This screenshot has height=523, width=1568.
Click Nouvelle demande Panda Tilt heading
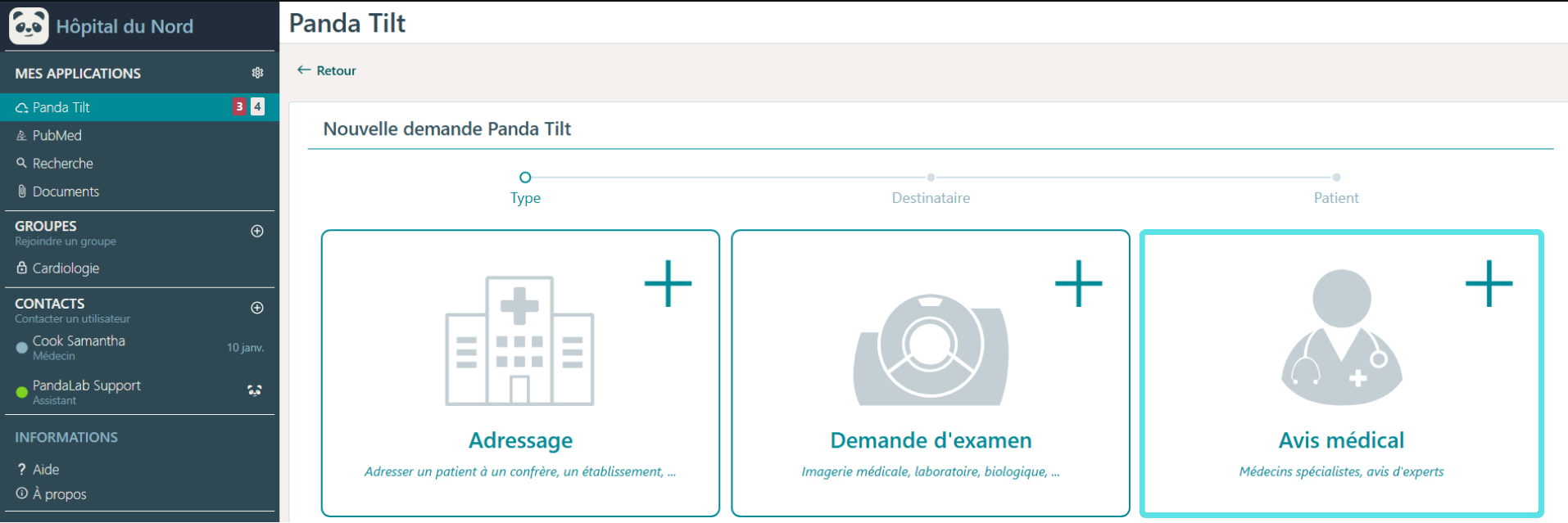[x=446, y=128]
